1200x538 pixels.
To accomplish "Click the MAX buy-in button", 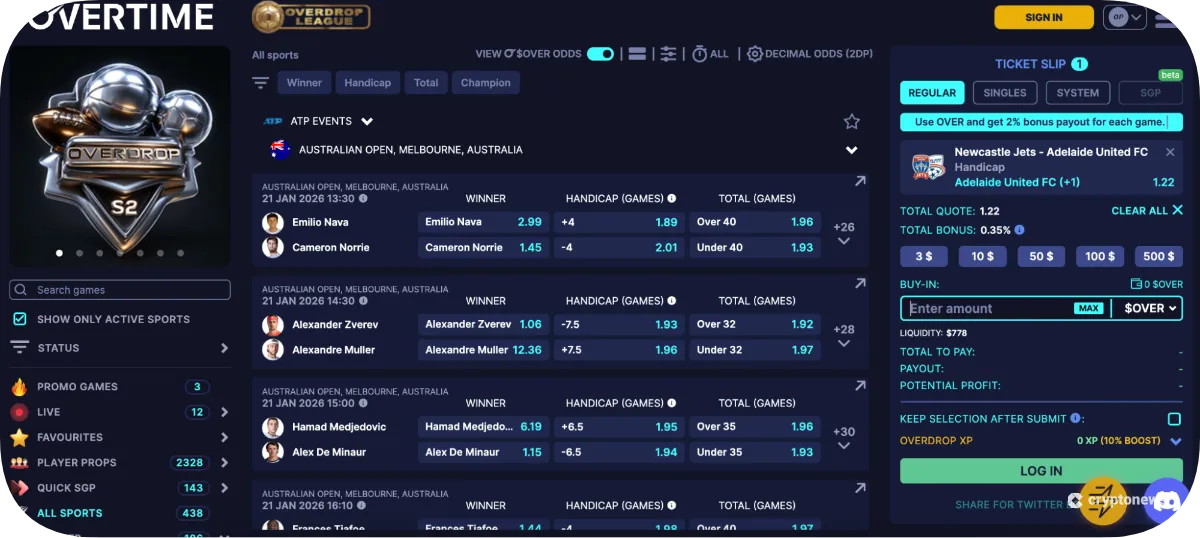I will 1089,308.
